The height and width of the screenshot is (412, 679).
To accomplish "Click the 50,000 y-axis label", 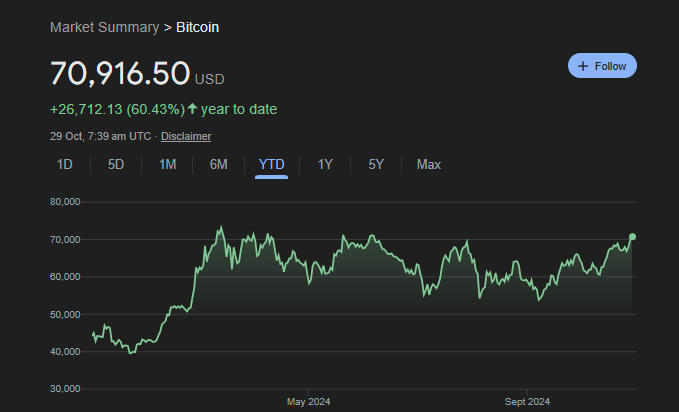I will pos(65,315).
